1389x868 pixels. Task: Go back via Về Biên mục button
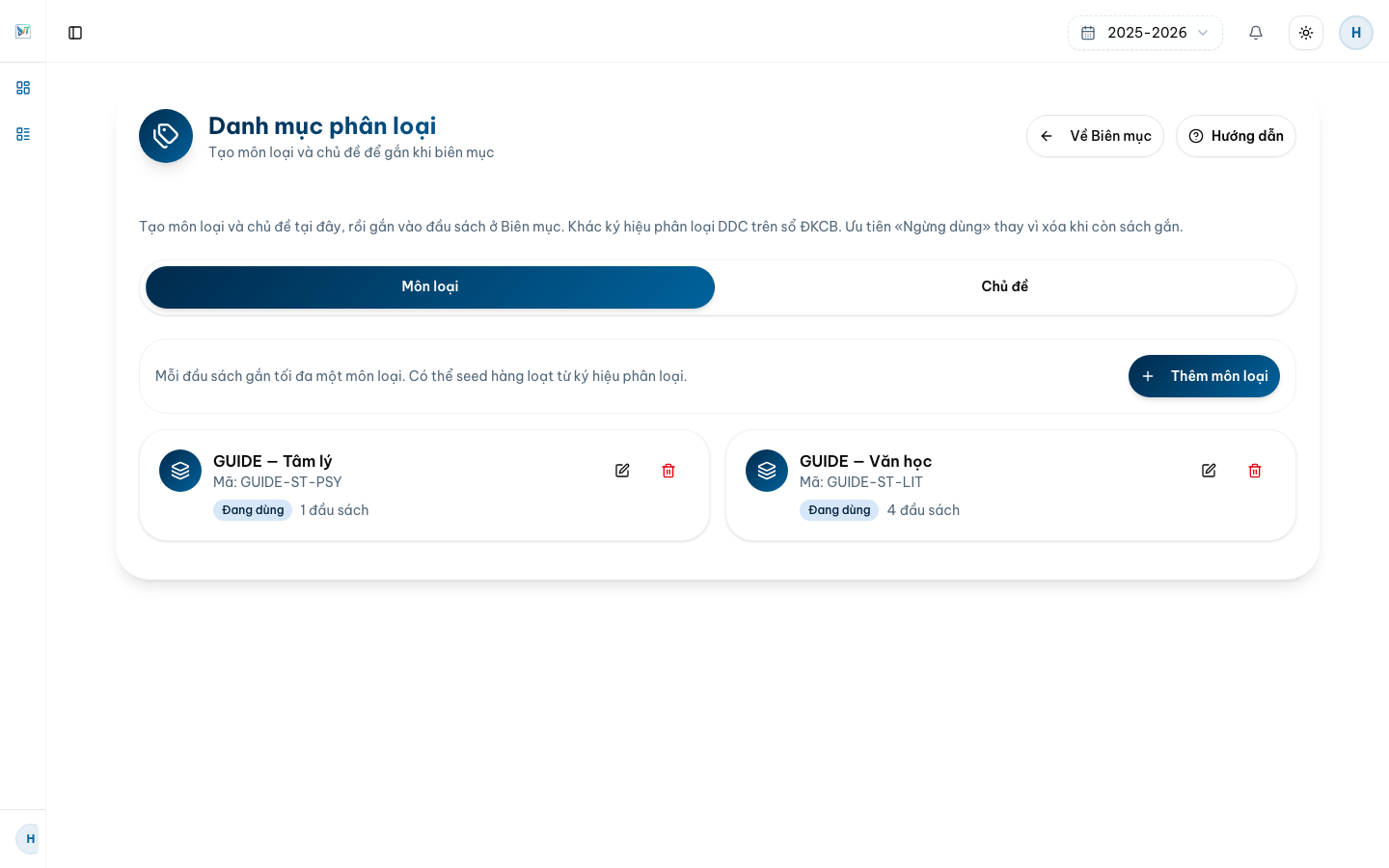point(1095,136)
